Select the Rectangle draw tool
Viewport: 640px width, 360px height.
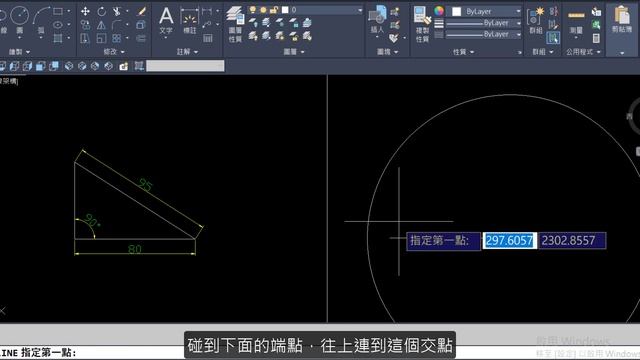[58, 11]
